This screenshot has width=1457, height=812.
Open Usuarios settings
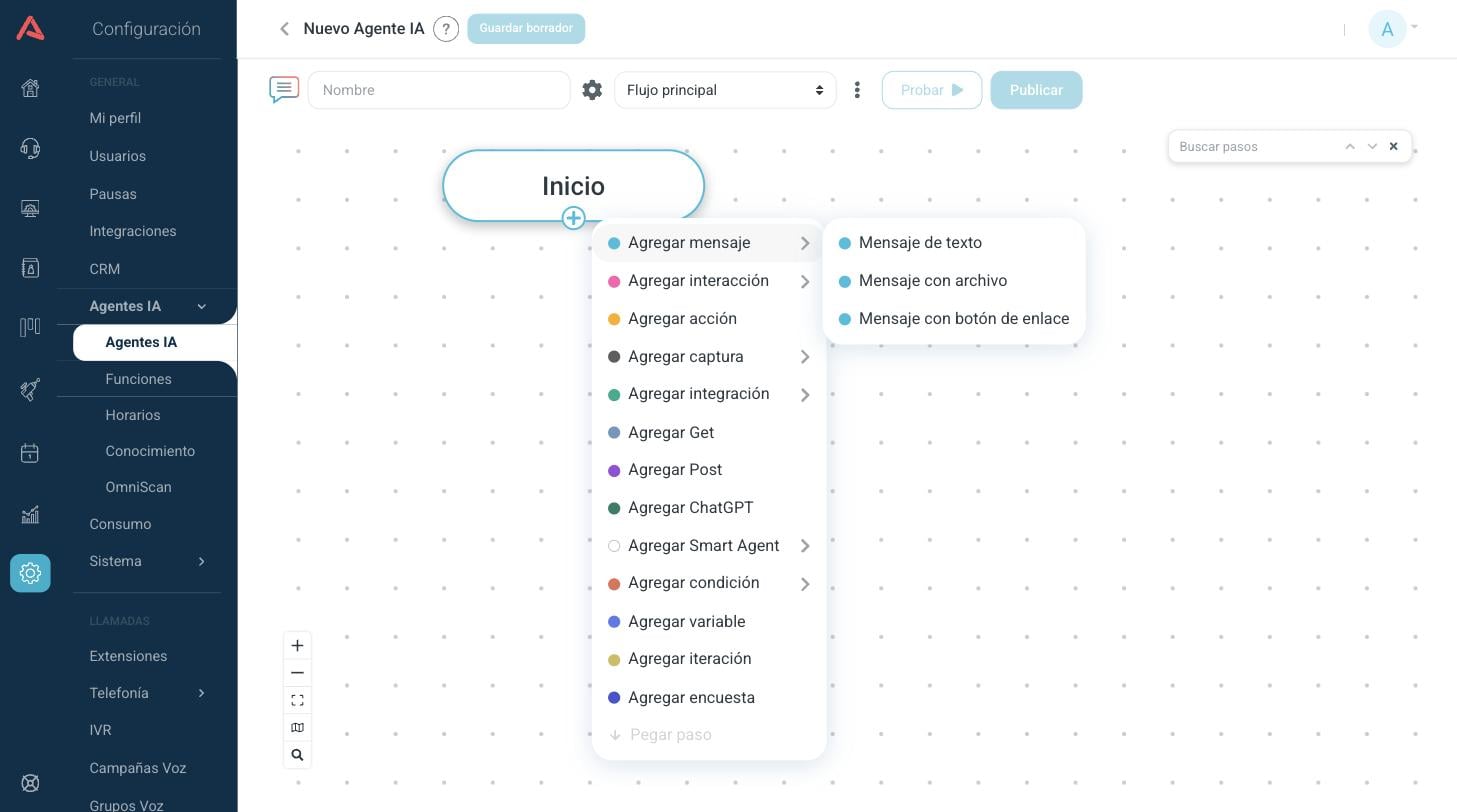[x=117, y=156]
